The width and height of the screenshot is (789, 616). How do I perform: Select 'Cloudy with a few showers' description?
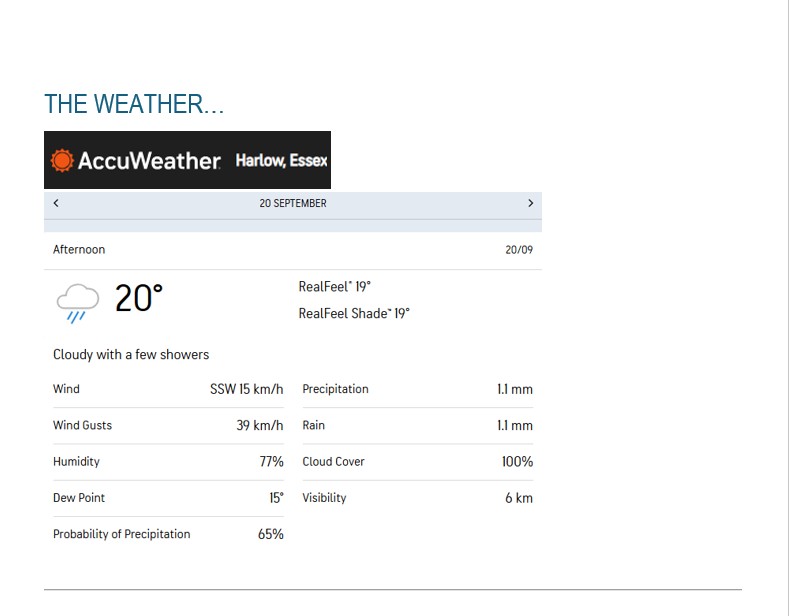131,355
